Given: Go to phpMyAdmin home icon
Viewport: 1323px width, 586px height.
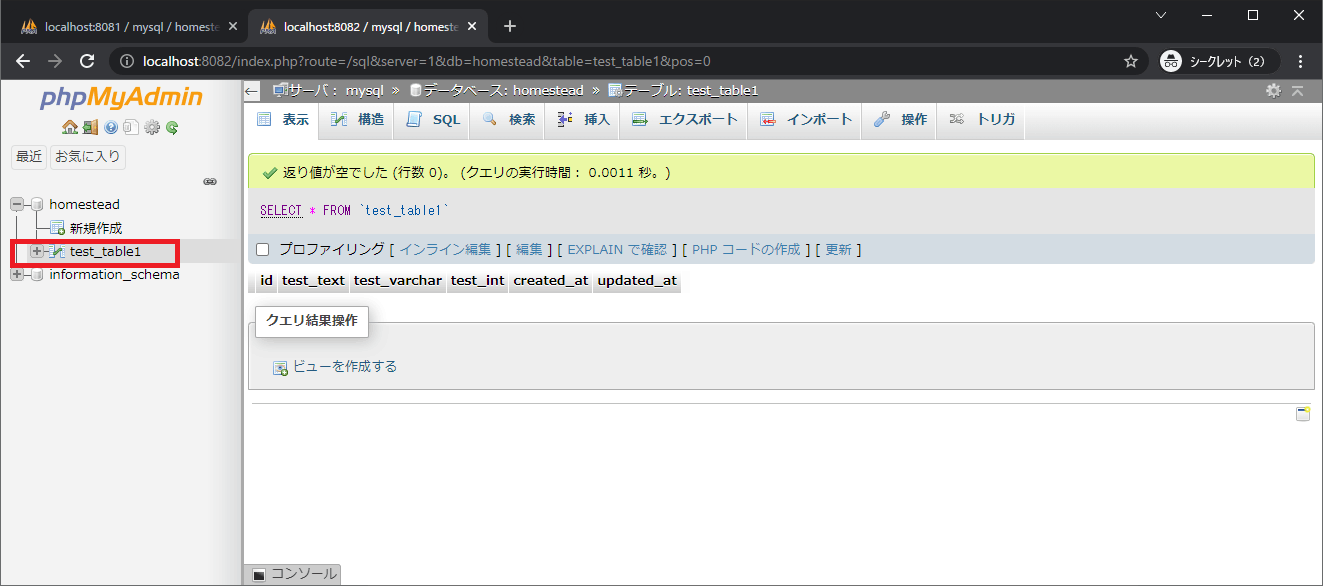Looking at the screenshot, I should [x=69, y=127].
